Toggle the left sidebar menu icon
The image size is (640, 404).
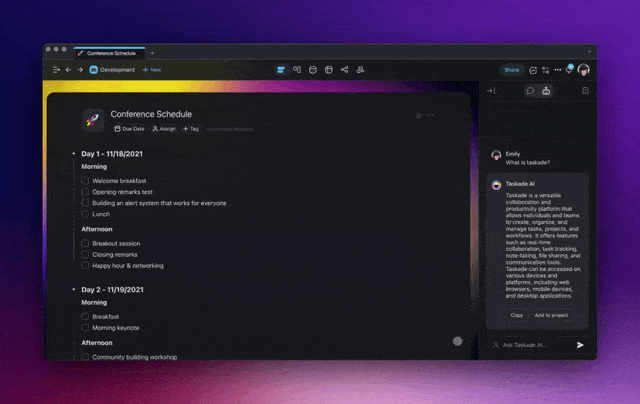56,70
